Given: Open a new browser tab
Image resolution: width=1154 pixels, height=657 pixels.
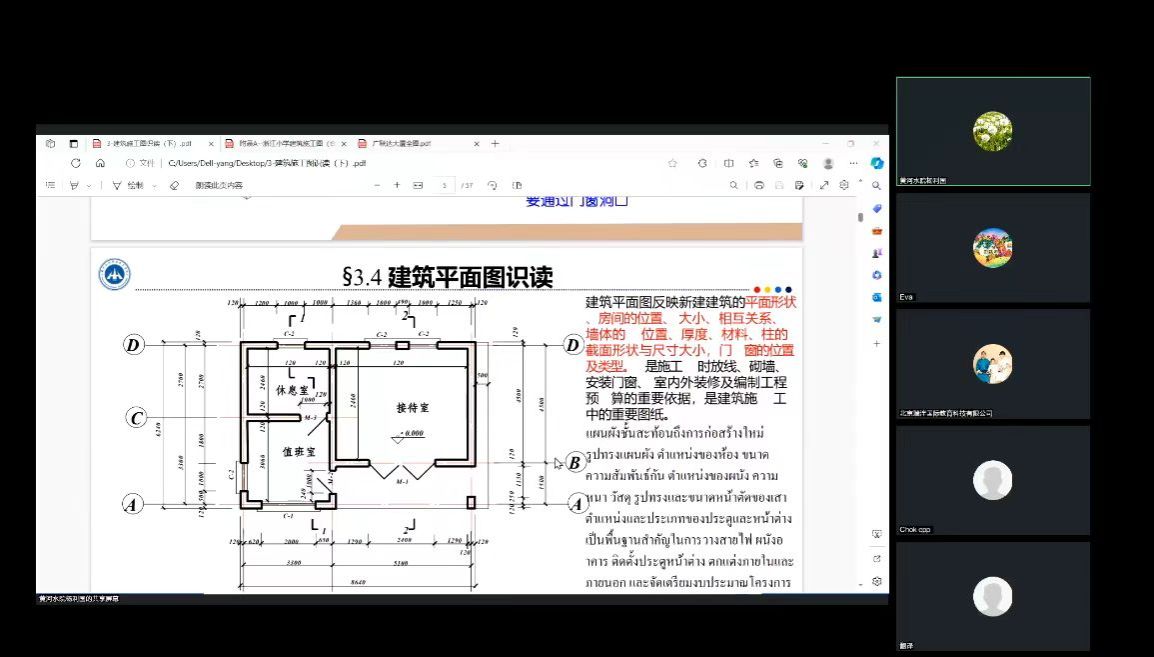Looking at the screenshot, I should [x=495, y=143].
